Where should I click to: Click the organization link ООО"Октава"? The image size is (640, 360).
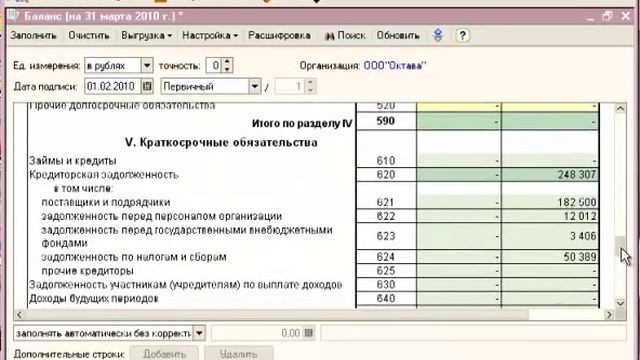click(395, 66)
